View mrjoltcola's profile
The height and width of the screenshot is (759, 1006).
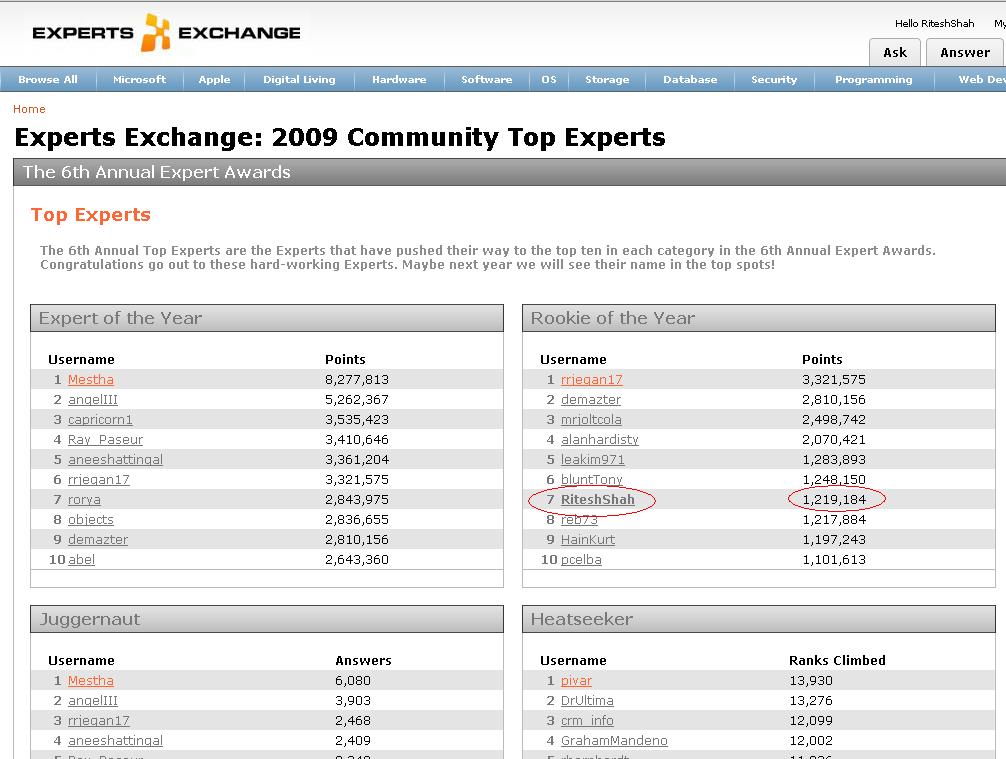click(x=591, y=420)
